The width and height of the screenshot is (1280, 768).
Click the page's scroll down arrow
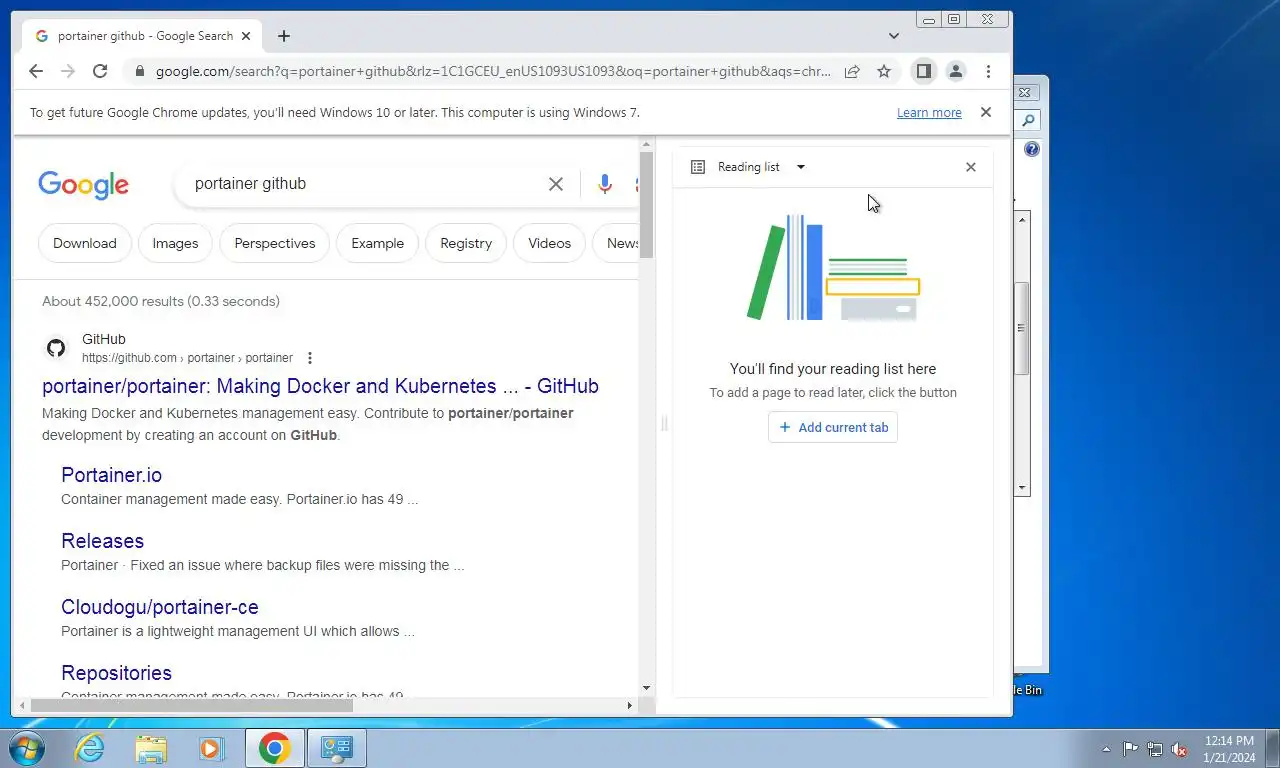pos(646,688)
